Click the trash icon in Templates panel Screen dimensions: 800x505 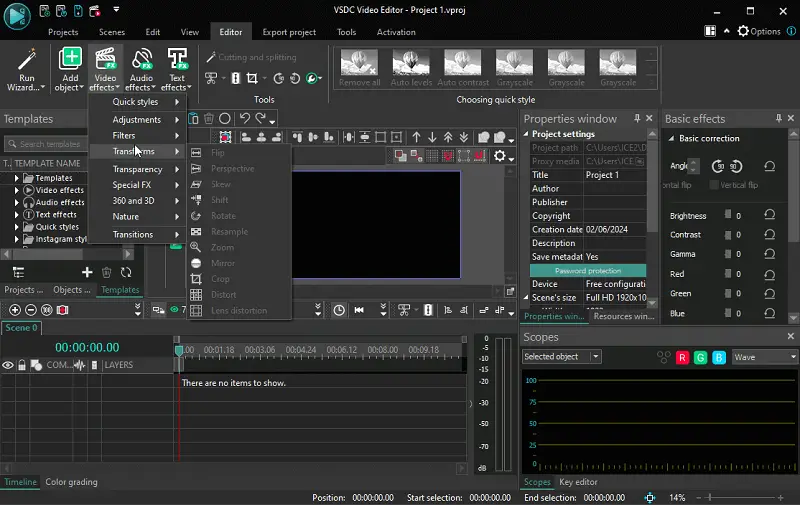[x=107, y=272]
